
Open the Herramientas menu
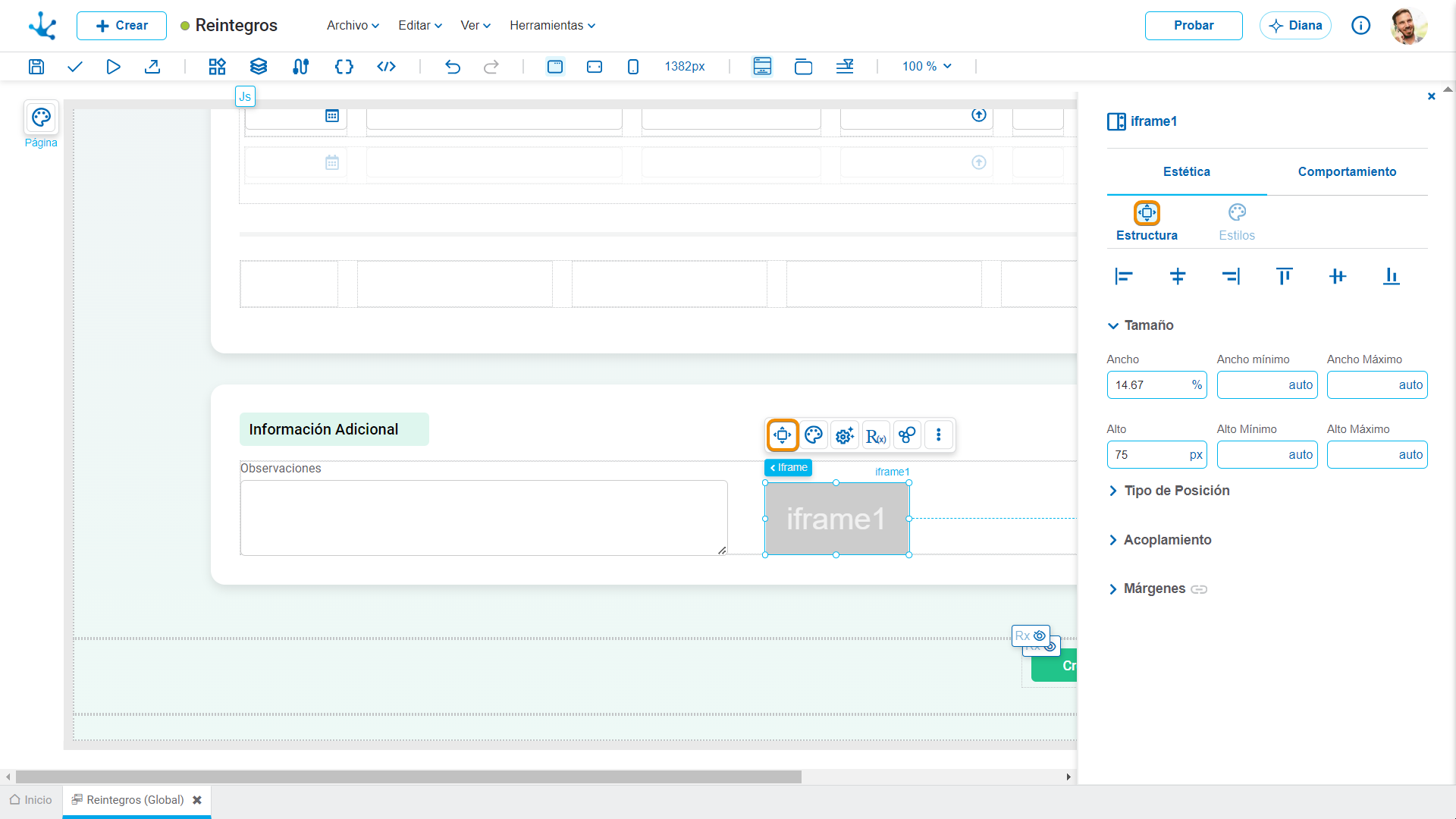coord(552,26)
